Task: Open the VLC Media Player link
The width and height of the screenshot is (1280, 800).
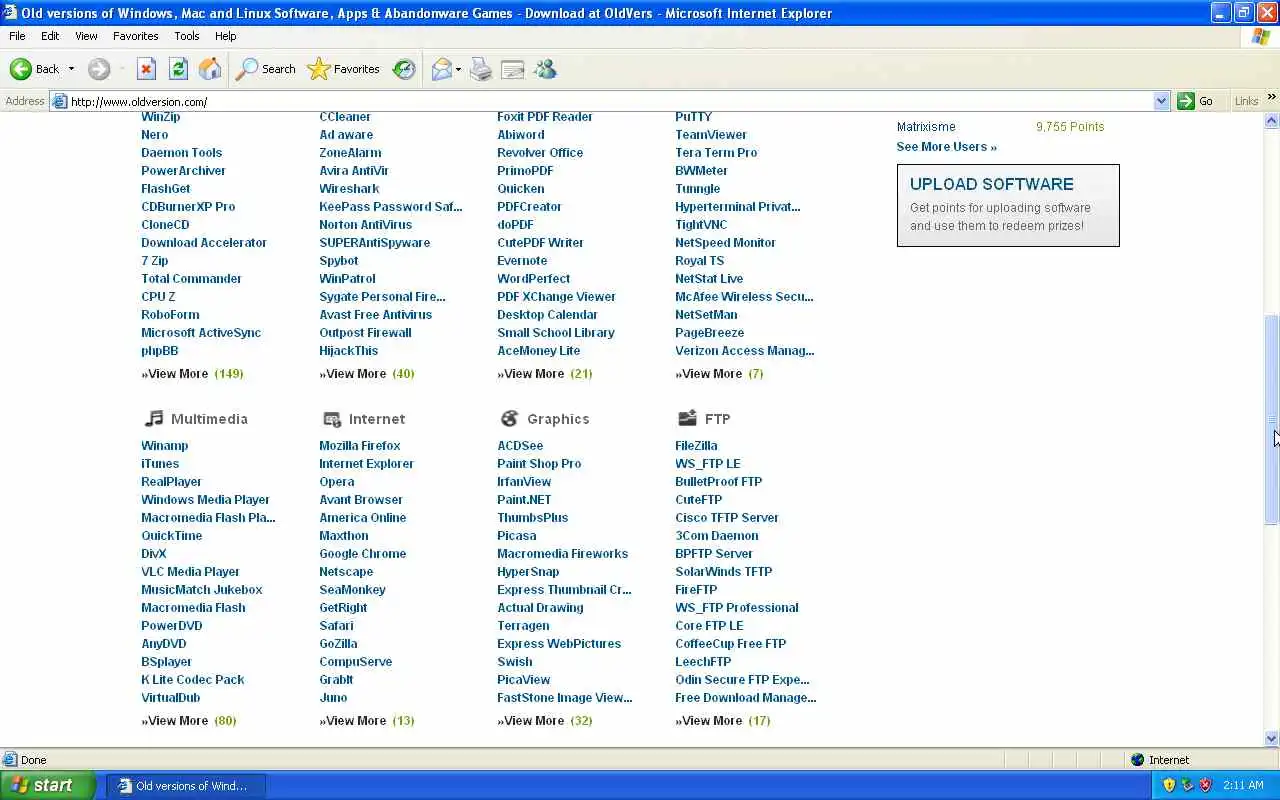Action: (x=190, y=572)
